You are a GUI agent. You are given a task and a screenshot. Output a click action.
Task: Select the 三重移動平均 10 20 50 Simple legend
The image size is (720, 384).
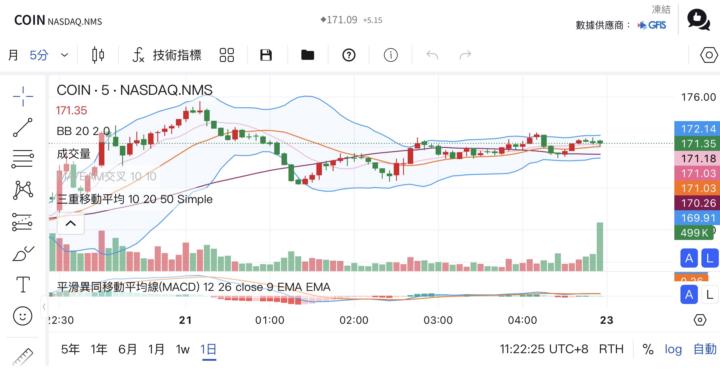coord(135,199)
